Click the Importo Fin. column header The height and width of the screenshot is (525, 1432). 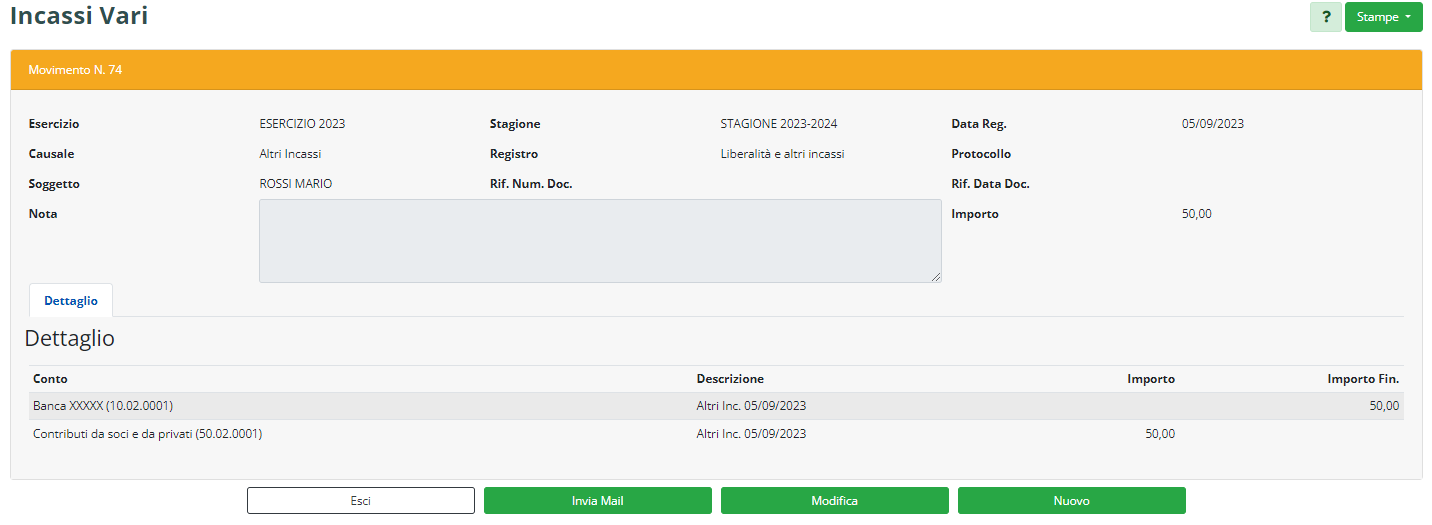point(1362,379)
